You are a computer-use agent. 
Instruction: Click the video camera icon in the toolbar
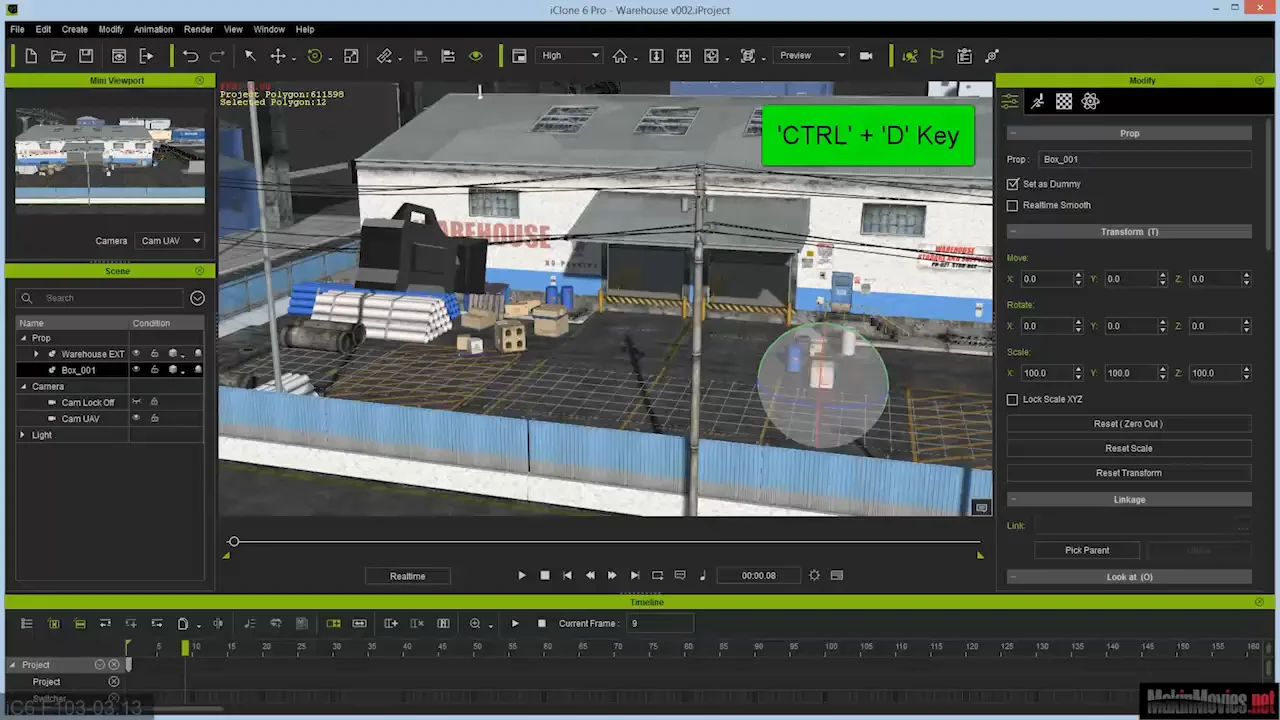pyautogui.click(x=866, y=56)
